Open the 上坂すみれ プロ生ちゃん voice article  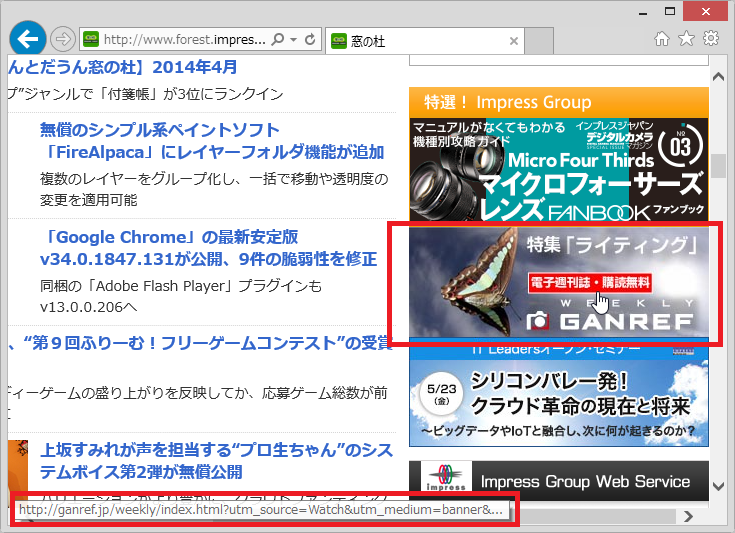217,460
